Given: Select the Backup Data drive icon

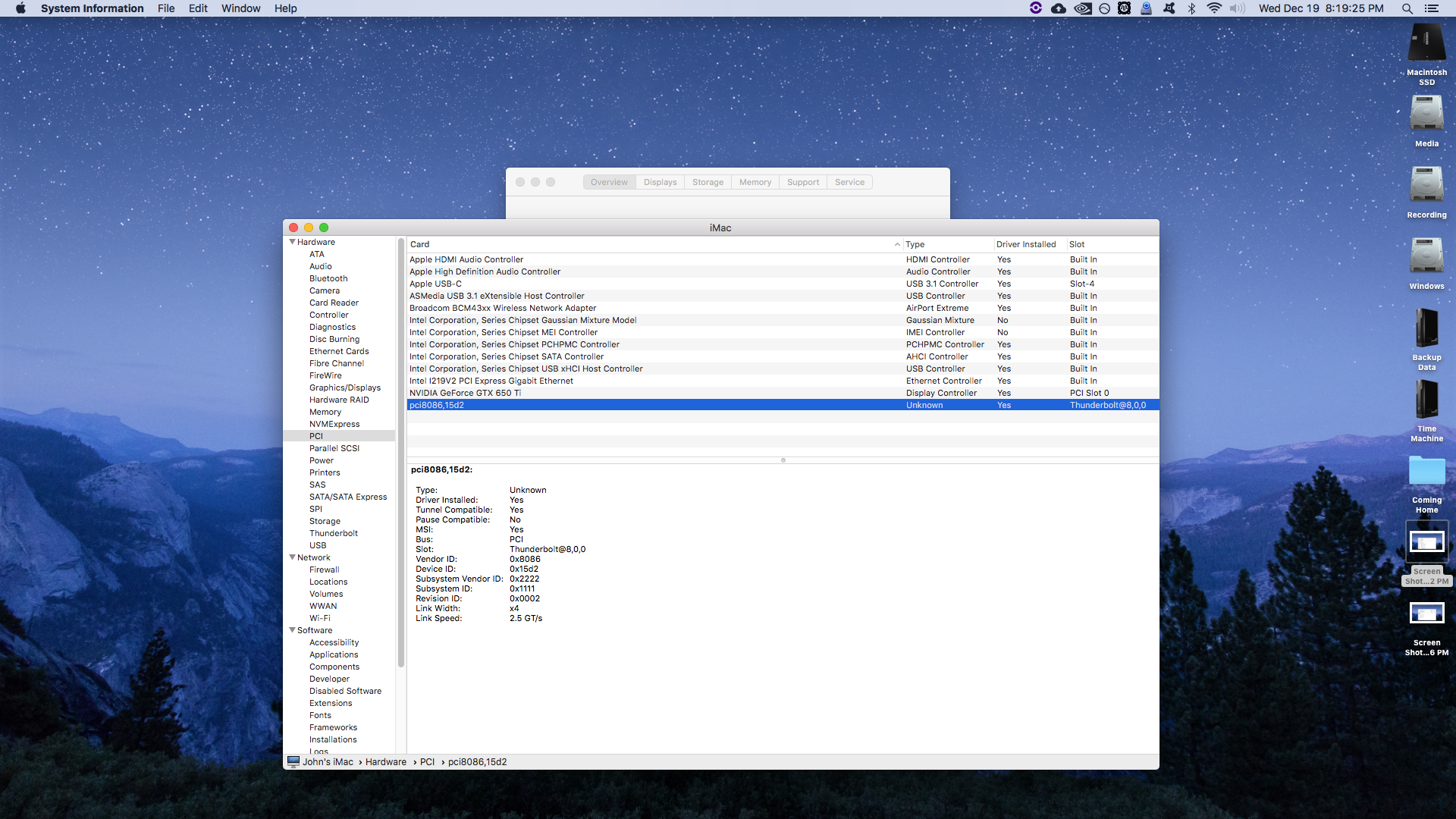Looking at the screenshot, I should [x=1426, y=329].
